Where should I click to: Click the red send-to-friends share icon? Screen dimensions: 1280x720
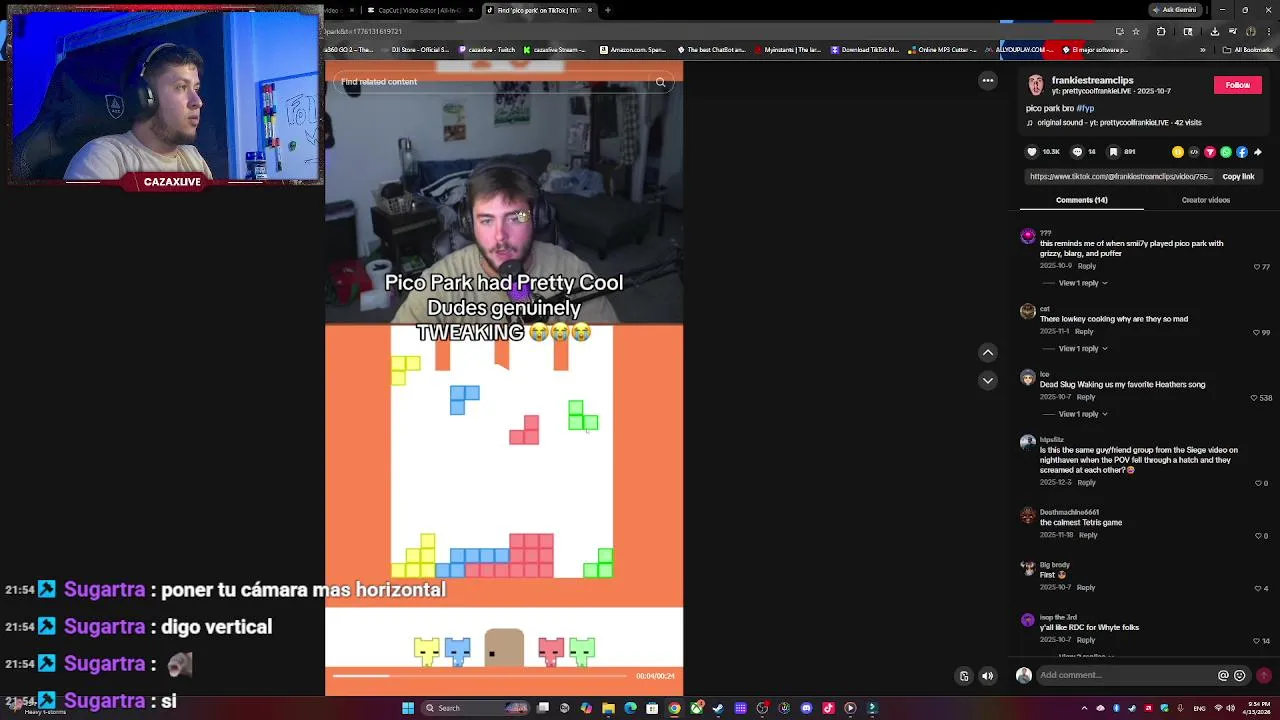[x=1210, y=152]
